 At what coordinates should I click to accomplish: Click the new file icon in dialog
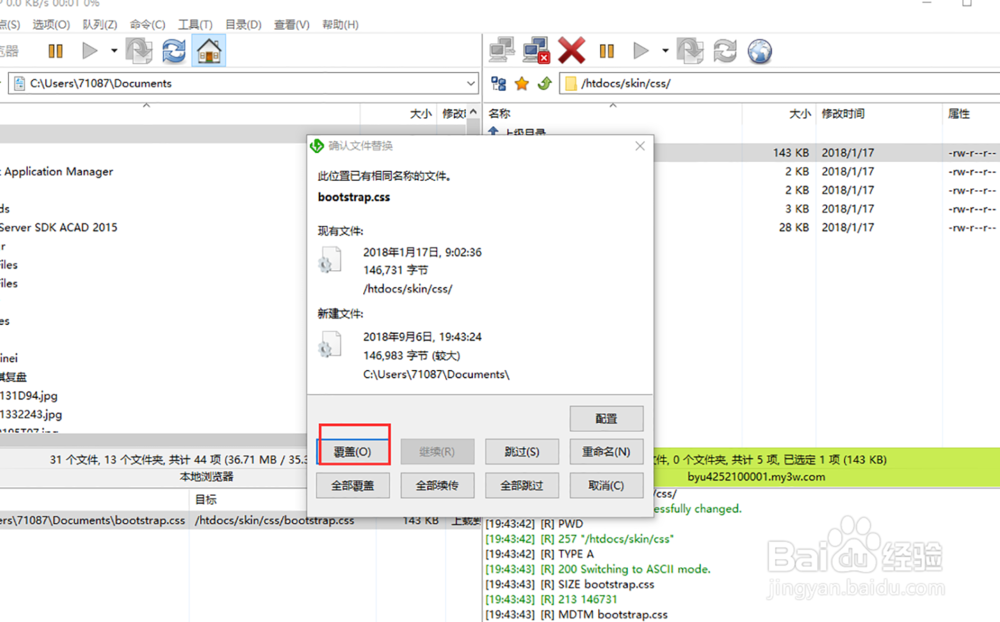330,344
